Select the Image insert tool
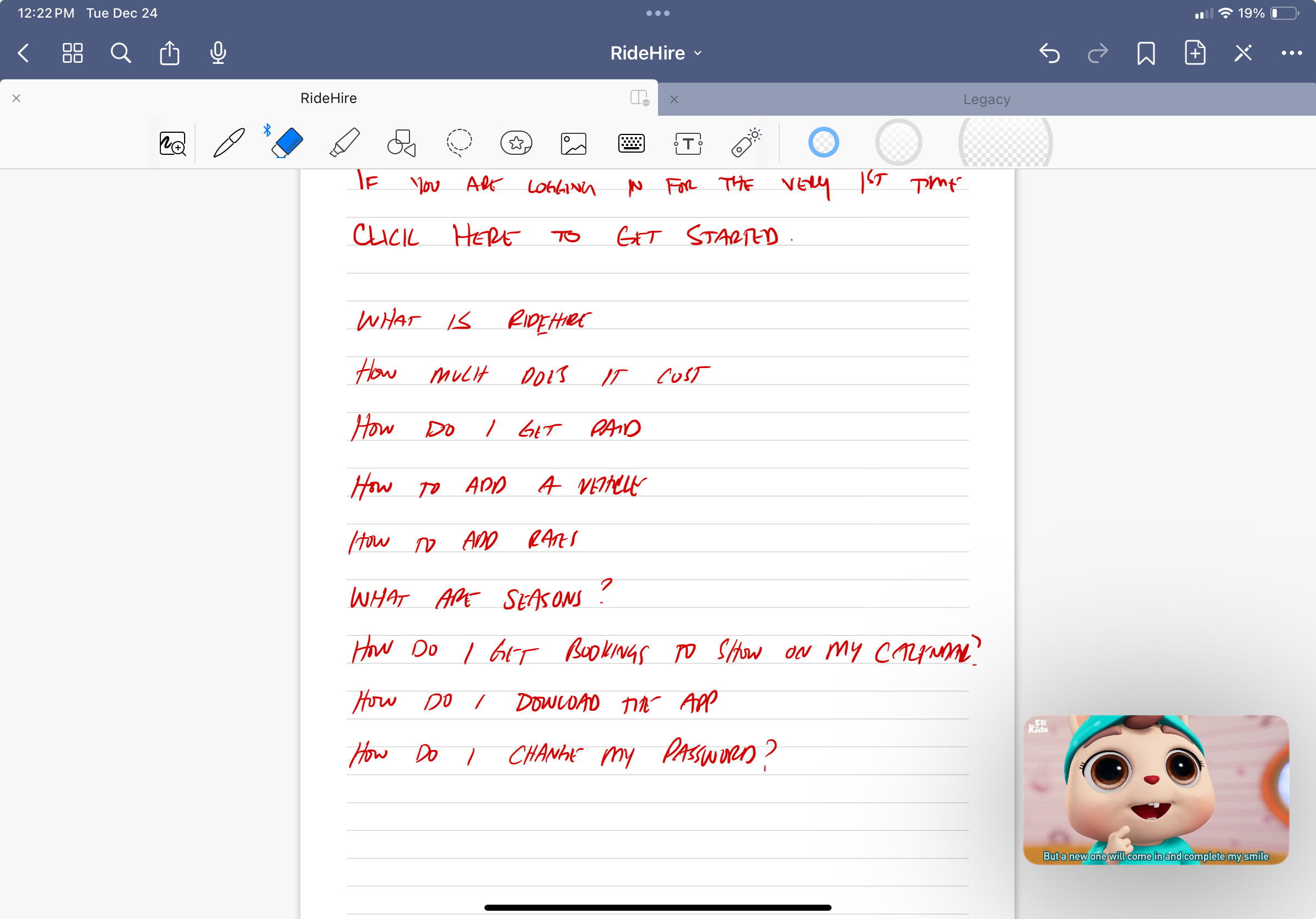The height and width of the screenshot is (919, 1316). coord(573,143)
